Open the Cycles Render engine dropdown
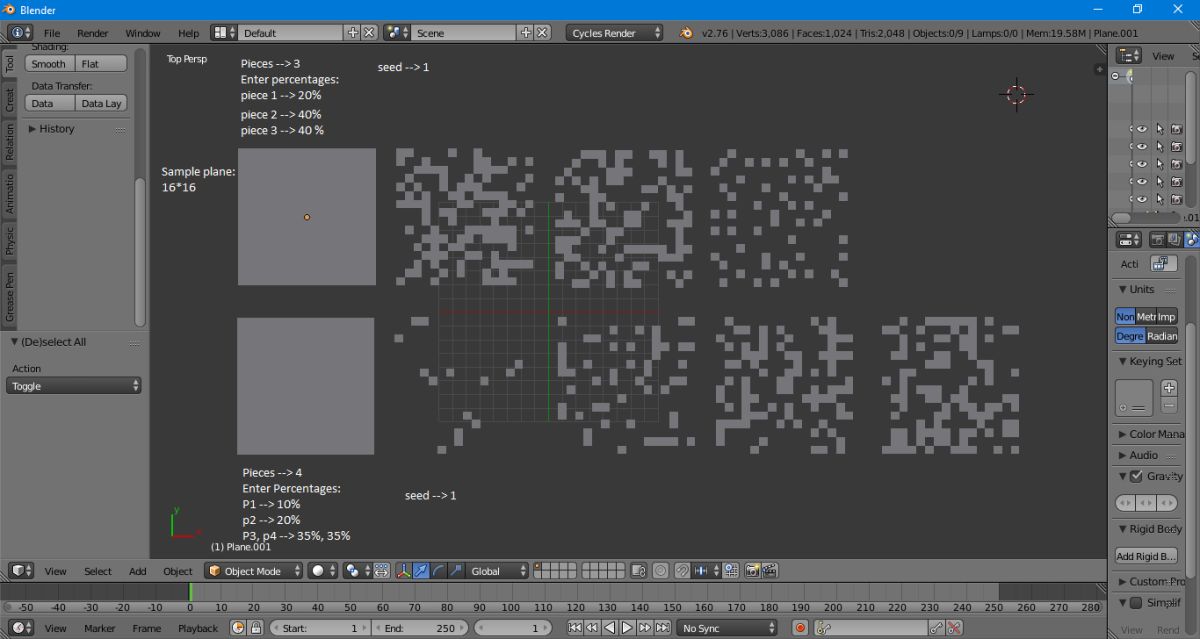This screenshot has height=639, width=1200. [615, 33]
